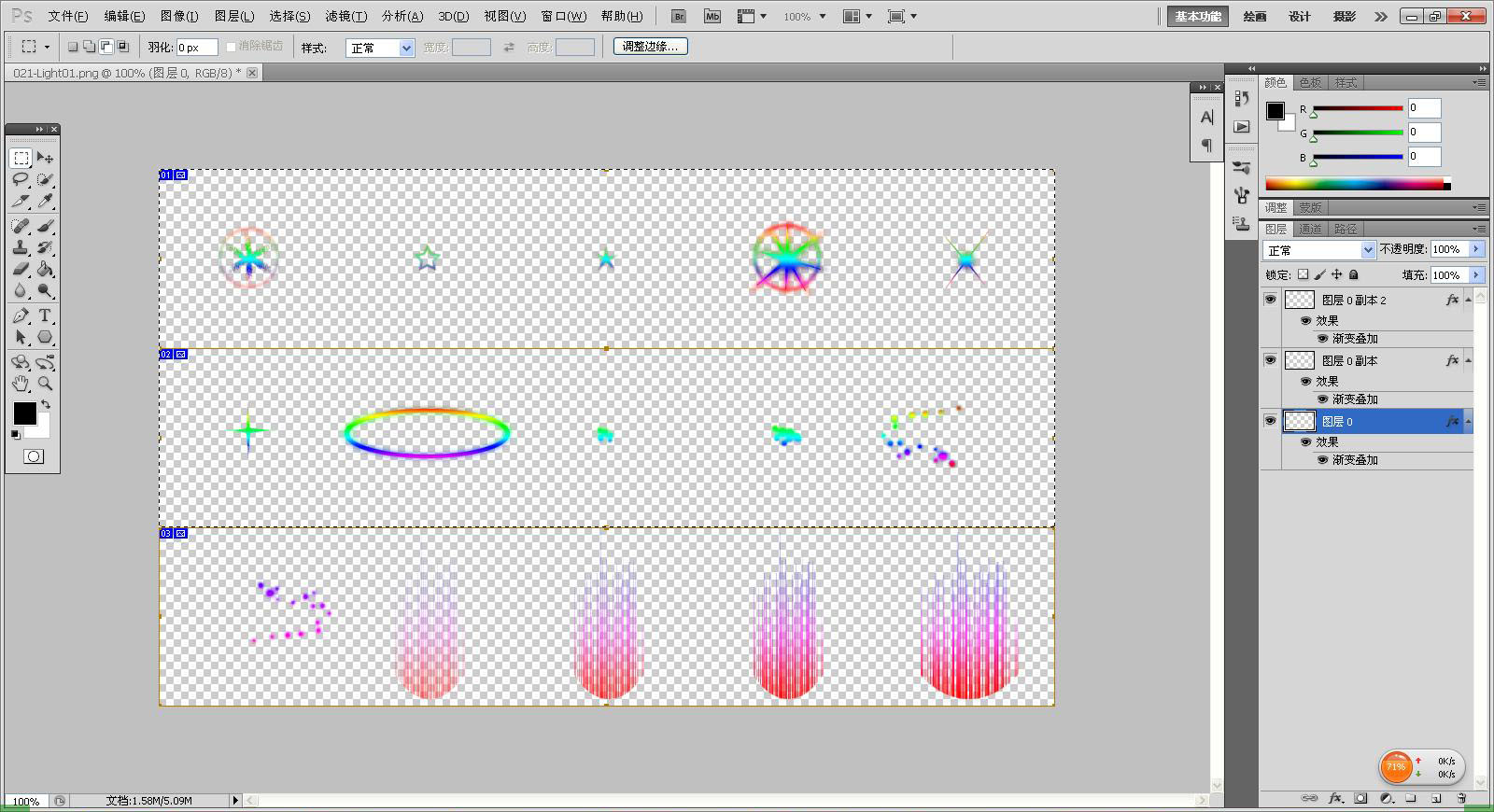The image size is (1494, 812).
Task: Switch to the 通道 tab
Action: coord(1310,229)
